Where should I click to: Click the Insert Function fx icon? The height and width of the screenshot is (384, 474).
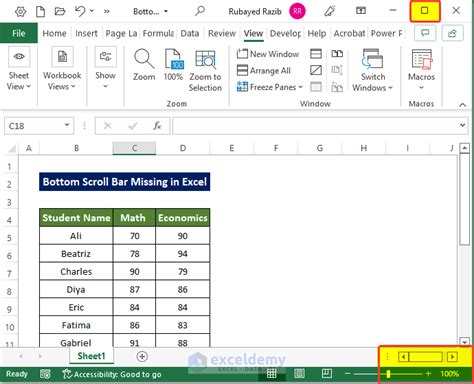pos(157,126)
